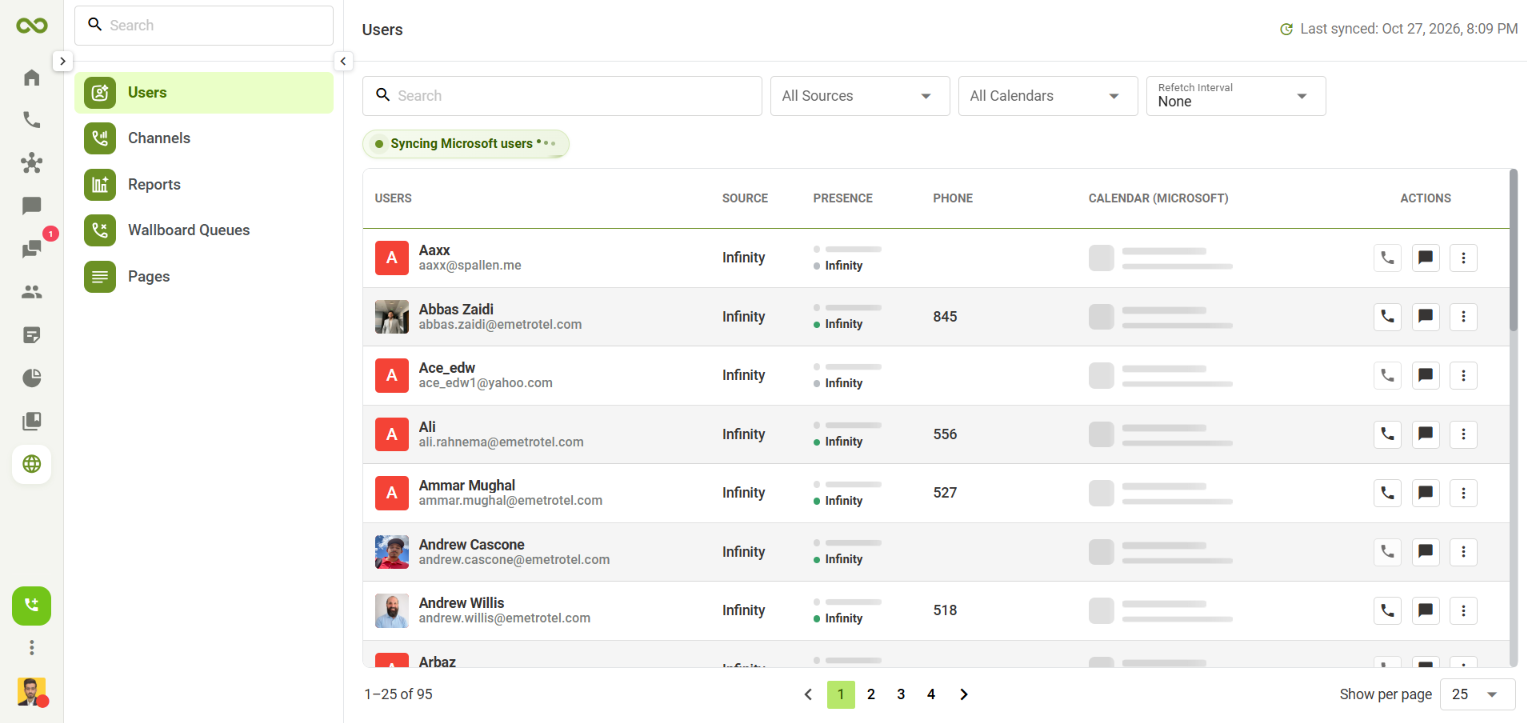Expand the left rail with the right arrow
1527x723 pixels.
click(x=62, y=61)
